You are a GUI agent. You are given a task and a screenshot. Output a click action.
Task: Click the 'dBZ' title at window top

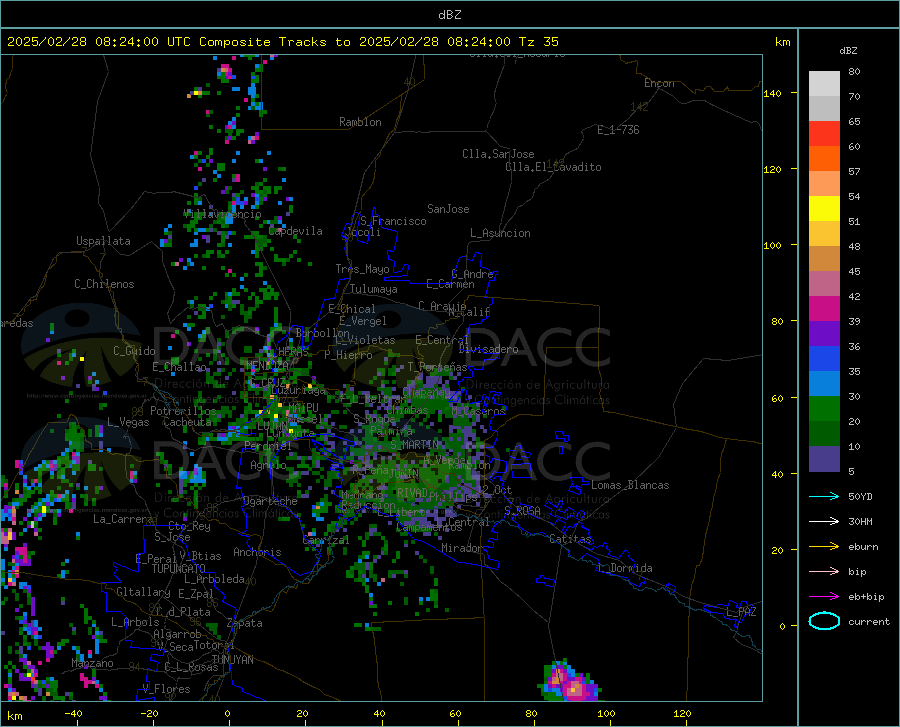coord(449,15)
